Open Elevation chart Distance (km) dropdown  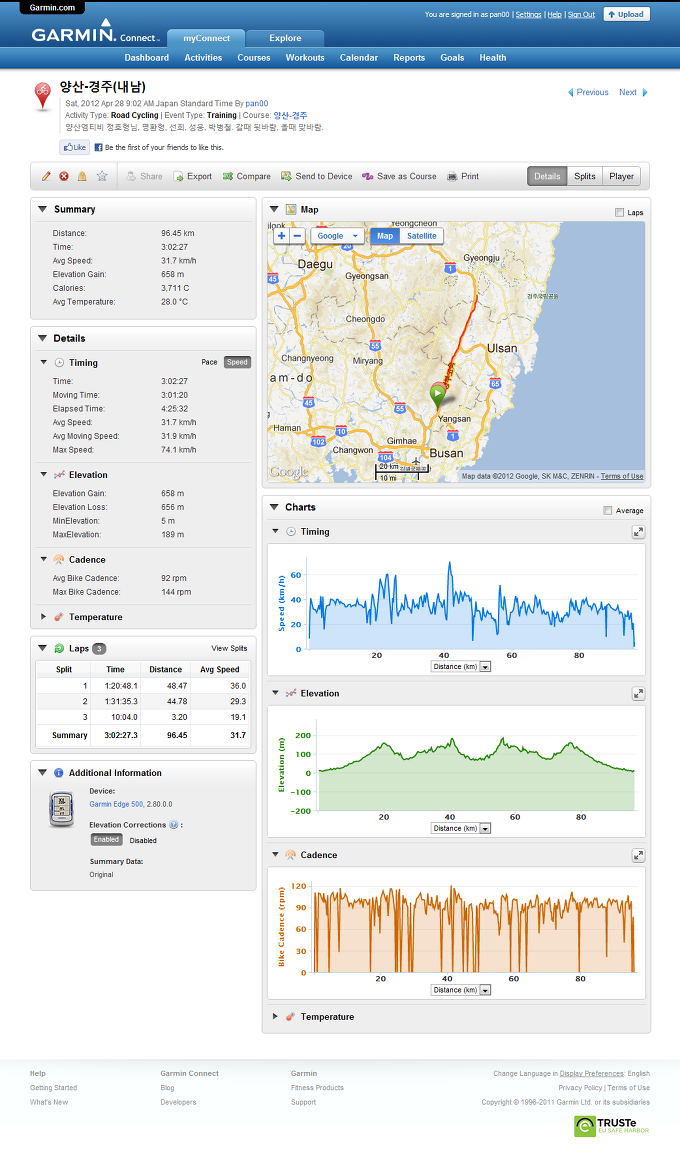click(461, 829)
